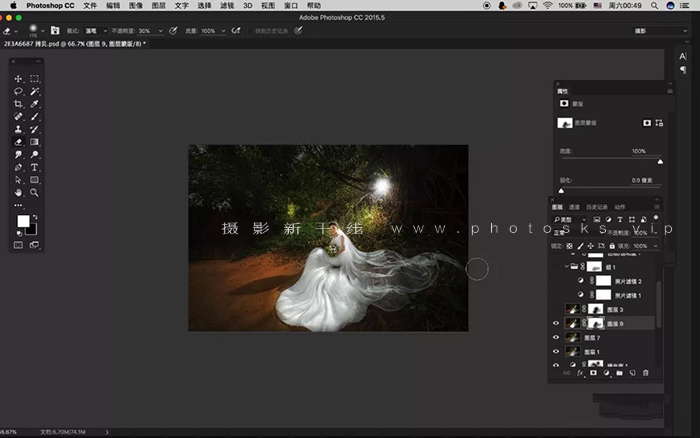
Task: Select the Zoom tool
Action: pyautogui.click(x=34, y=192)
